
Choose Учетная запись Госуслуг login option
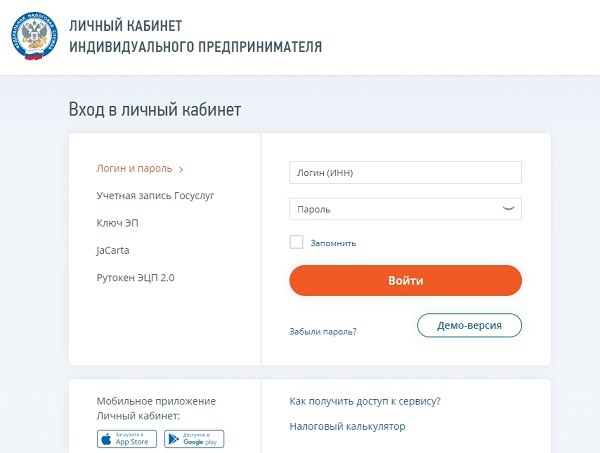pos(155,196)
